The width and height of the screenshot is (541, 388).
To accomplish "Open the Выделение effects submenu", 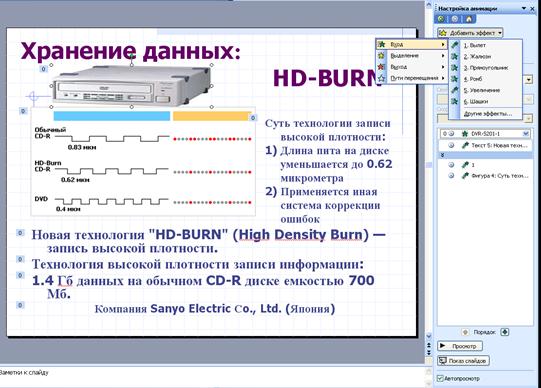I will (412, 56).
